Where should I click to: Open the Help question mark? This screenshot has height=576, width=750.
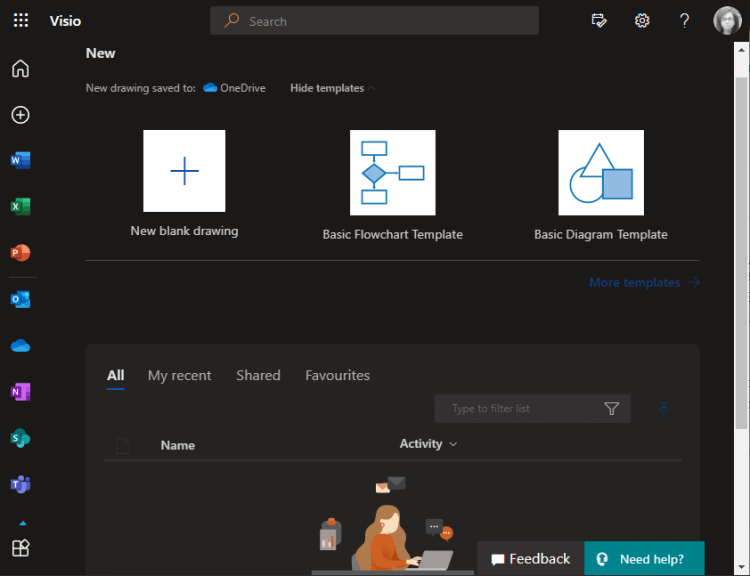pyautogui.click(x=684, y=21)
